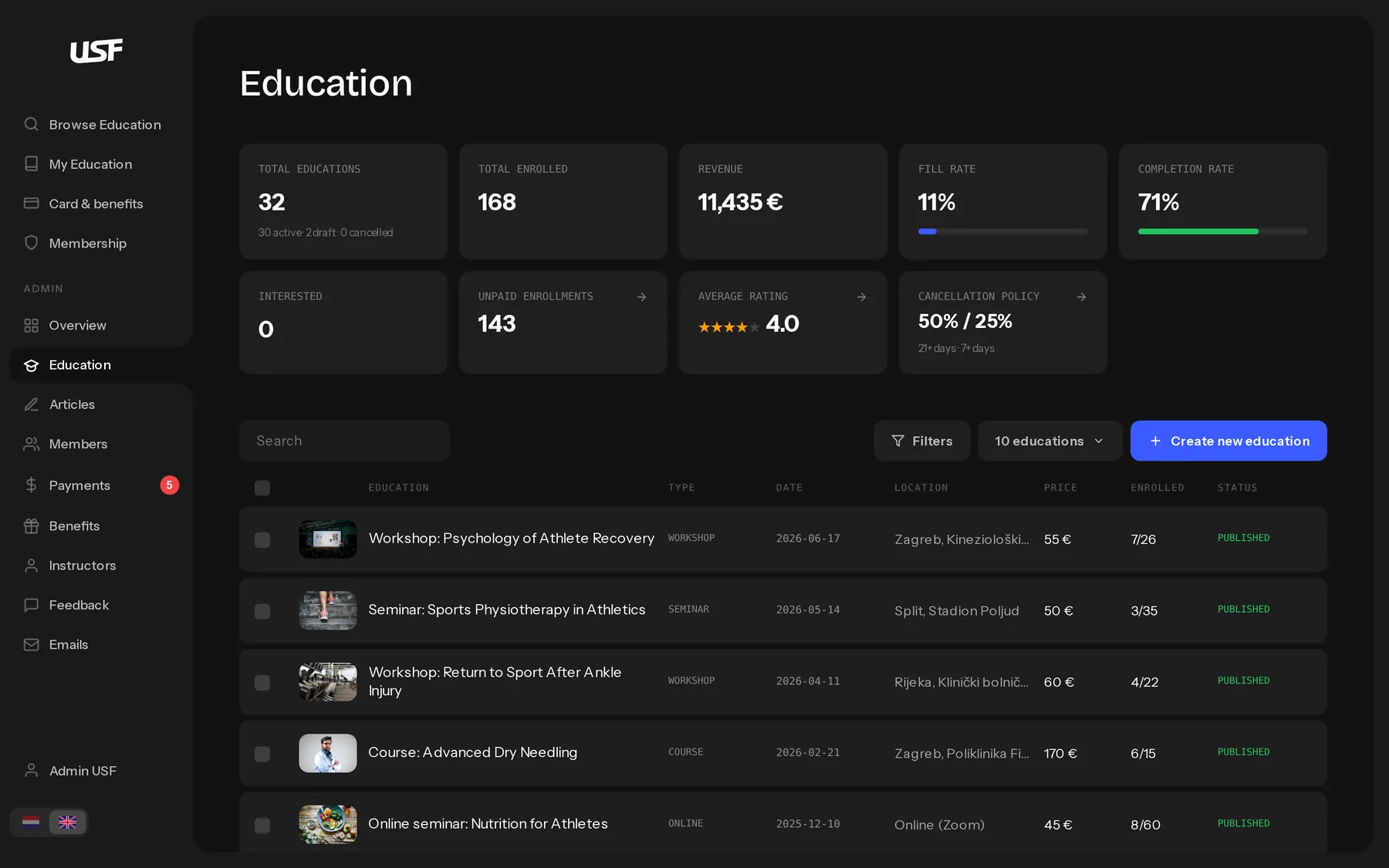Click the star rating icons
Viewport: 1389px width, 868px height.
click(728, 327)
